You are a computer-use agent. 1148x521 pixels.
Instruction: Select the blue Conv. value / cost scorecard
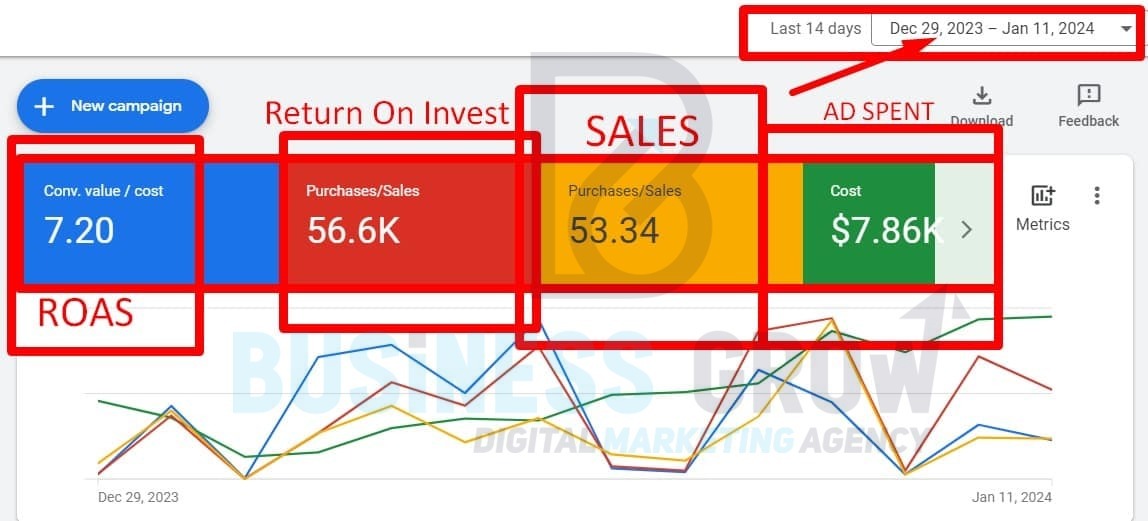[152, 223]
